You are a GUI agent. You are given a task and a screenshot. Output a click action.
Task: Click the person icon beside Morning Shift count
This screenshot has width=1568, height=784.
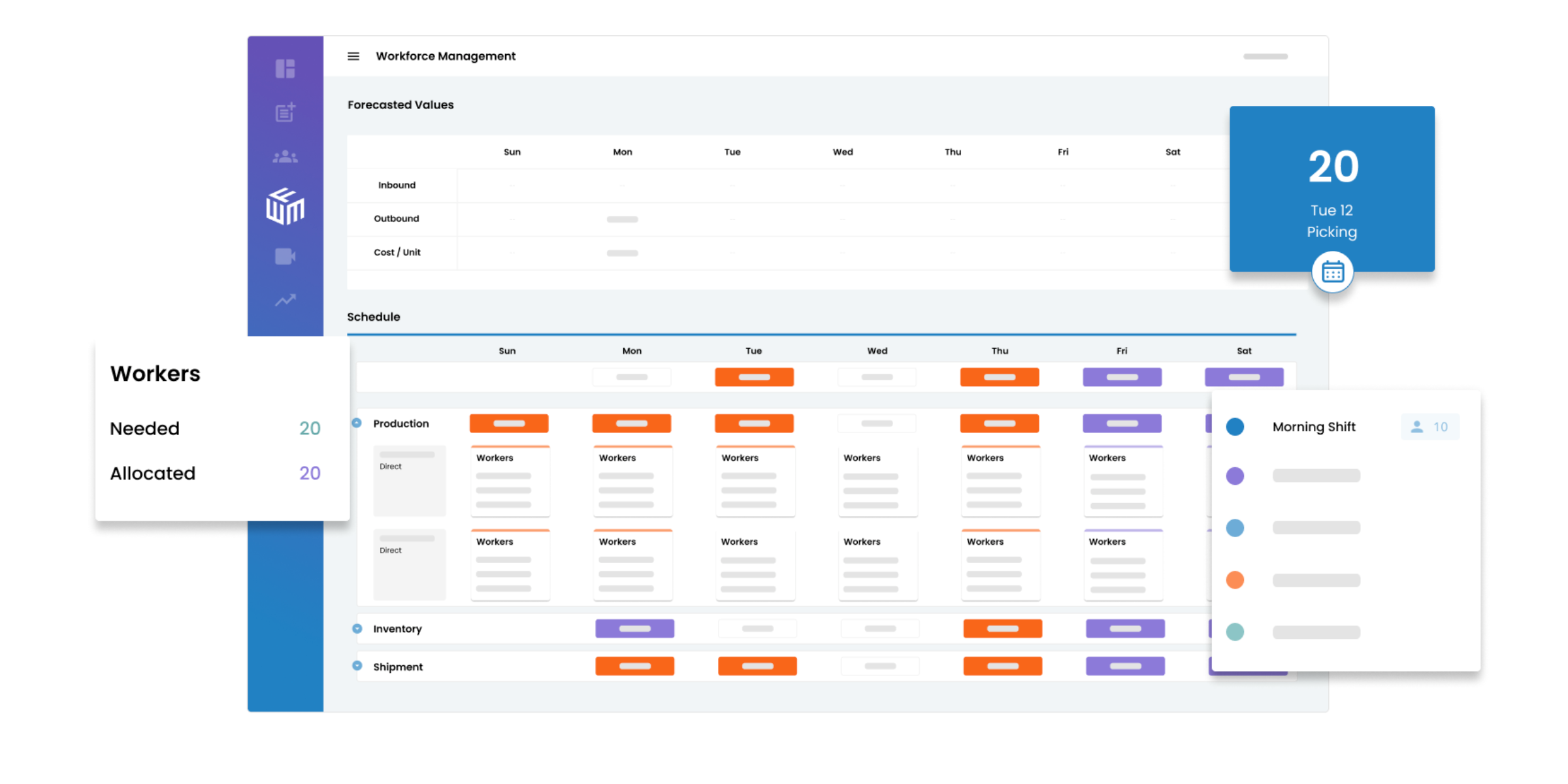pos(1416,427)
